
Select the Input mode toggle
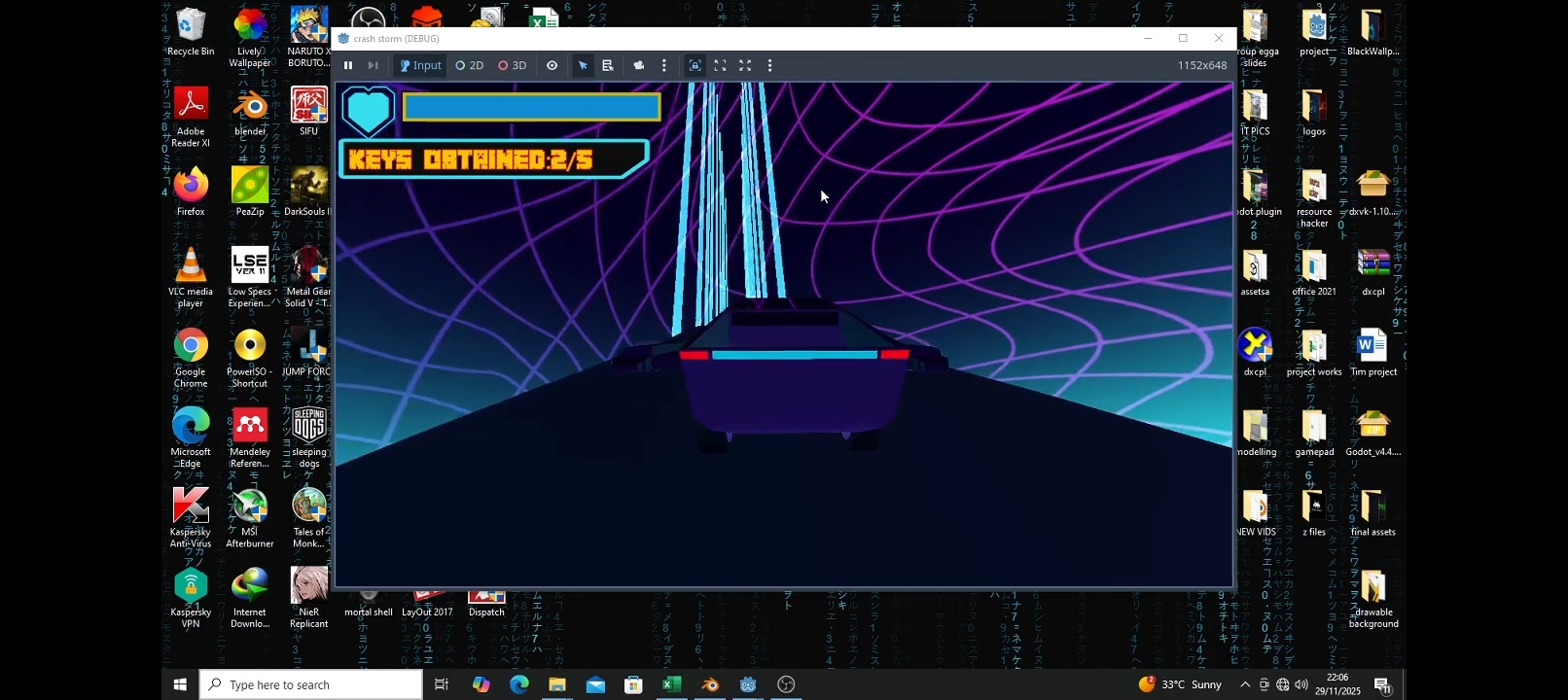click(420, 65)
